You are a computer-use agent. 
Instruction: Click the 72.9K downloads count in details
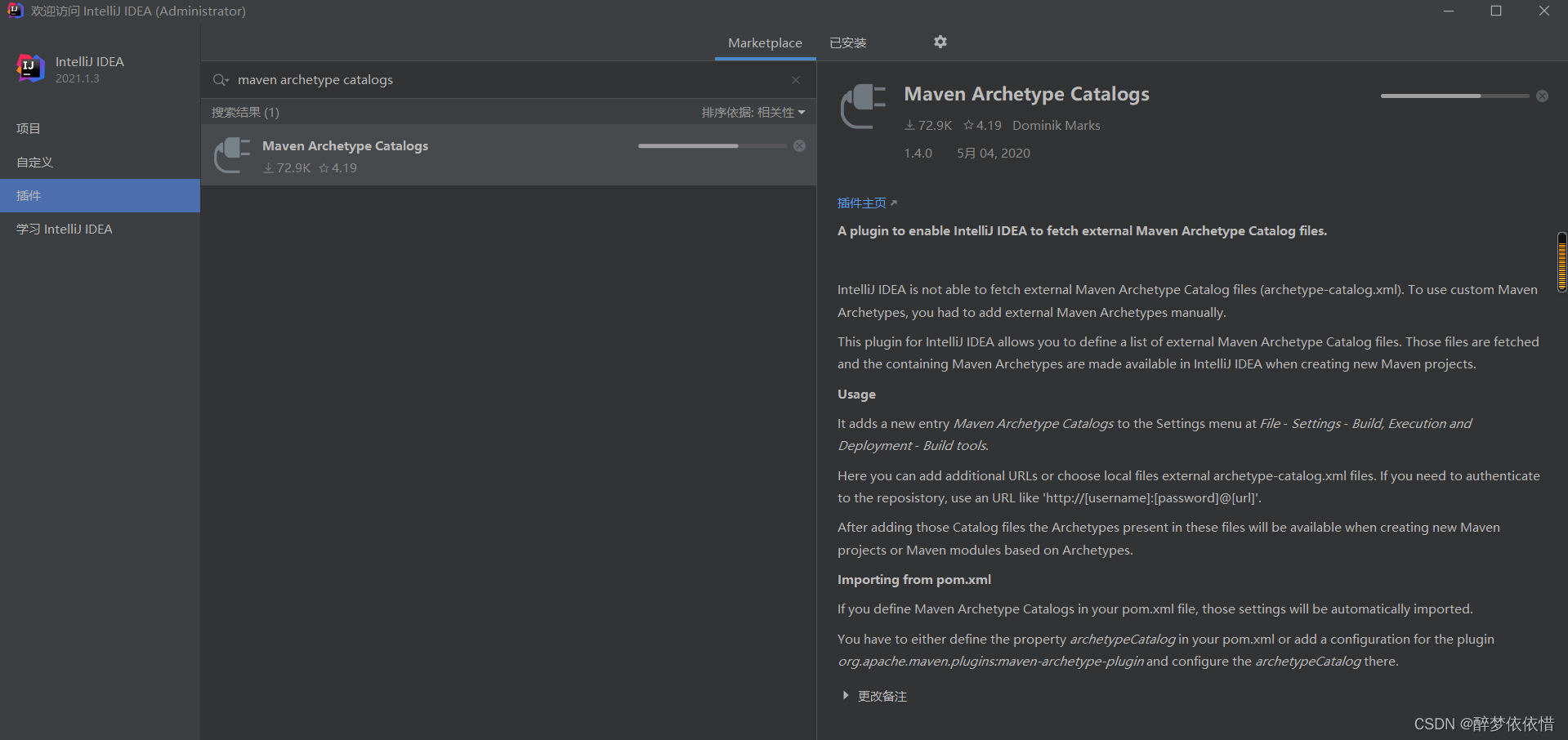tap(928, 125)
